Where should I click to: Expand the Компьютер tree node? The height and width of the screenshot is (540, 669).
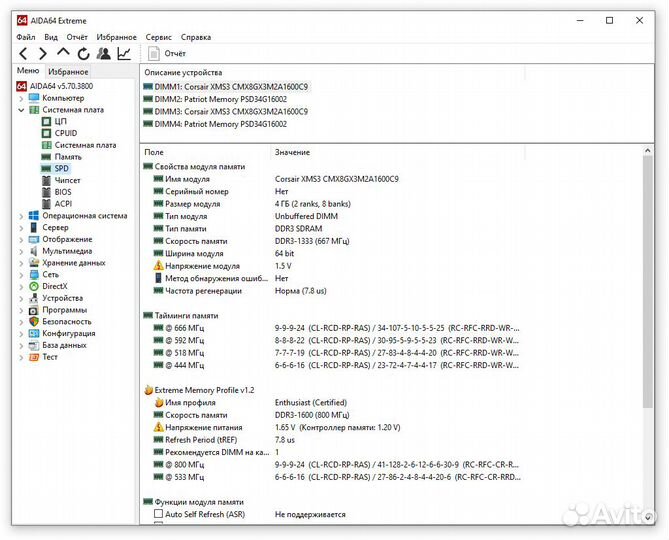[x=21, y=98]
